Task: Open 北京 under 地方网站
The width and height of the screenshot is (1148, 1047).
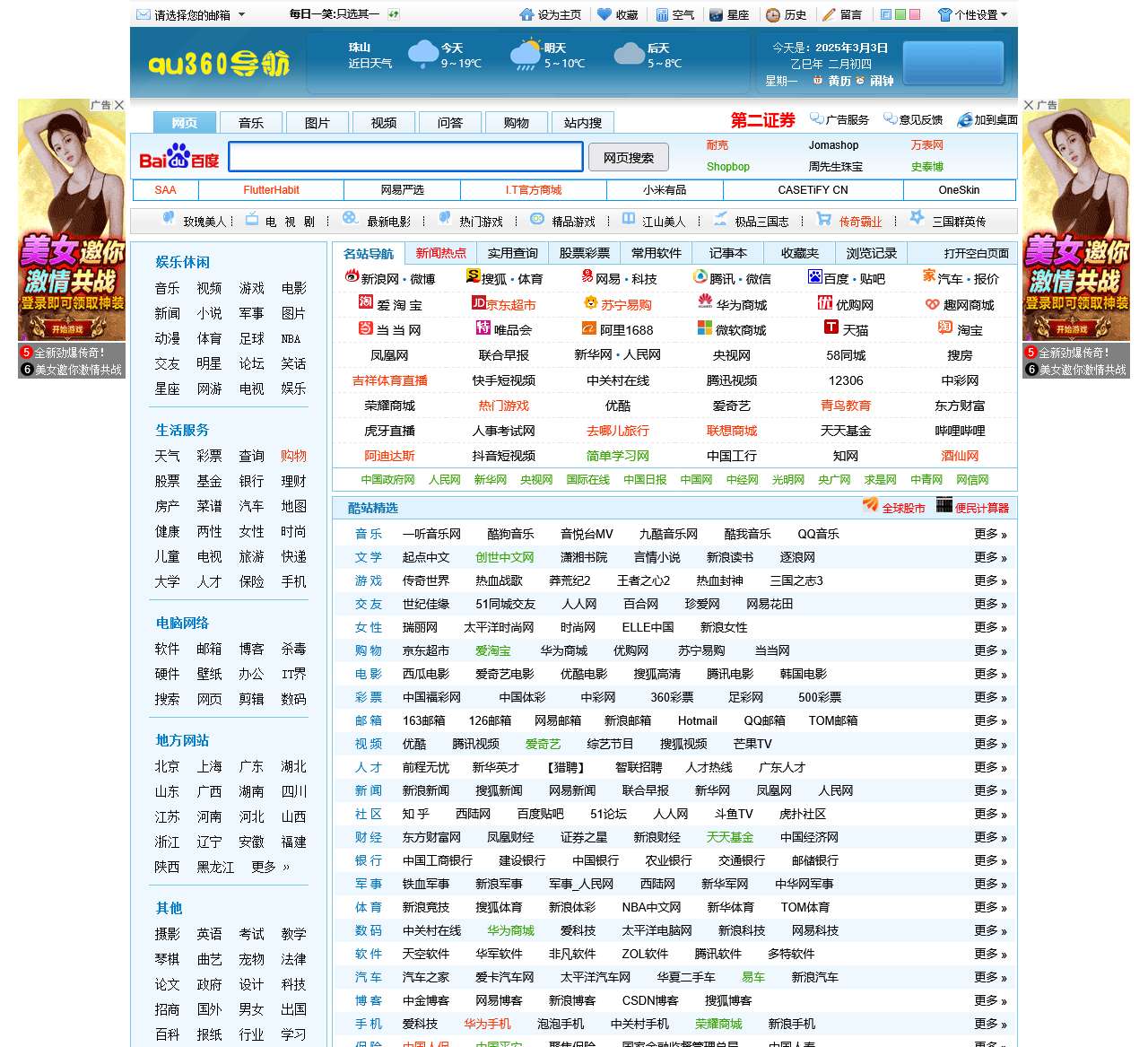Action: click(x=167, y=766)
